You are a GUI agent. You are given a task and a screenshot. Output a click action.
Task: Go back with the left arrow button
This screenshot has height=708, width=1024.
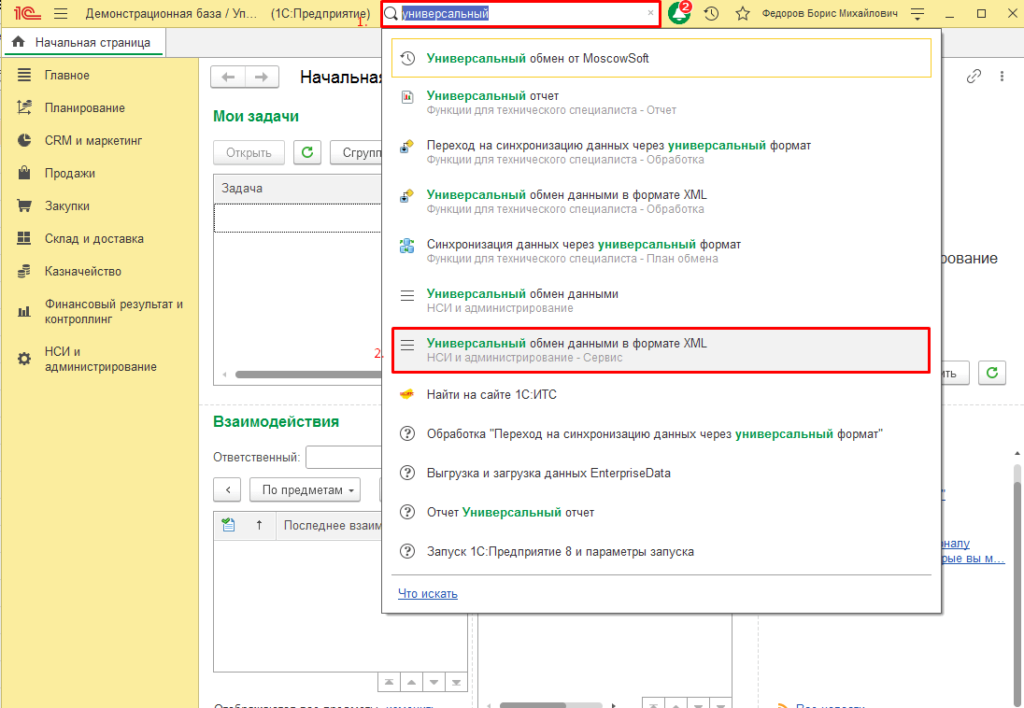tap(228, 77)
